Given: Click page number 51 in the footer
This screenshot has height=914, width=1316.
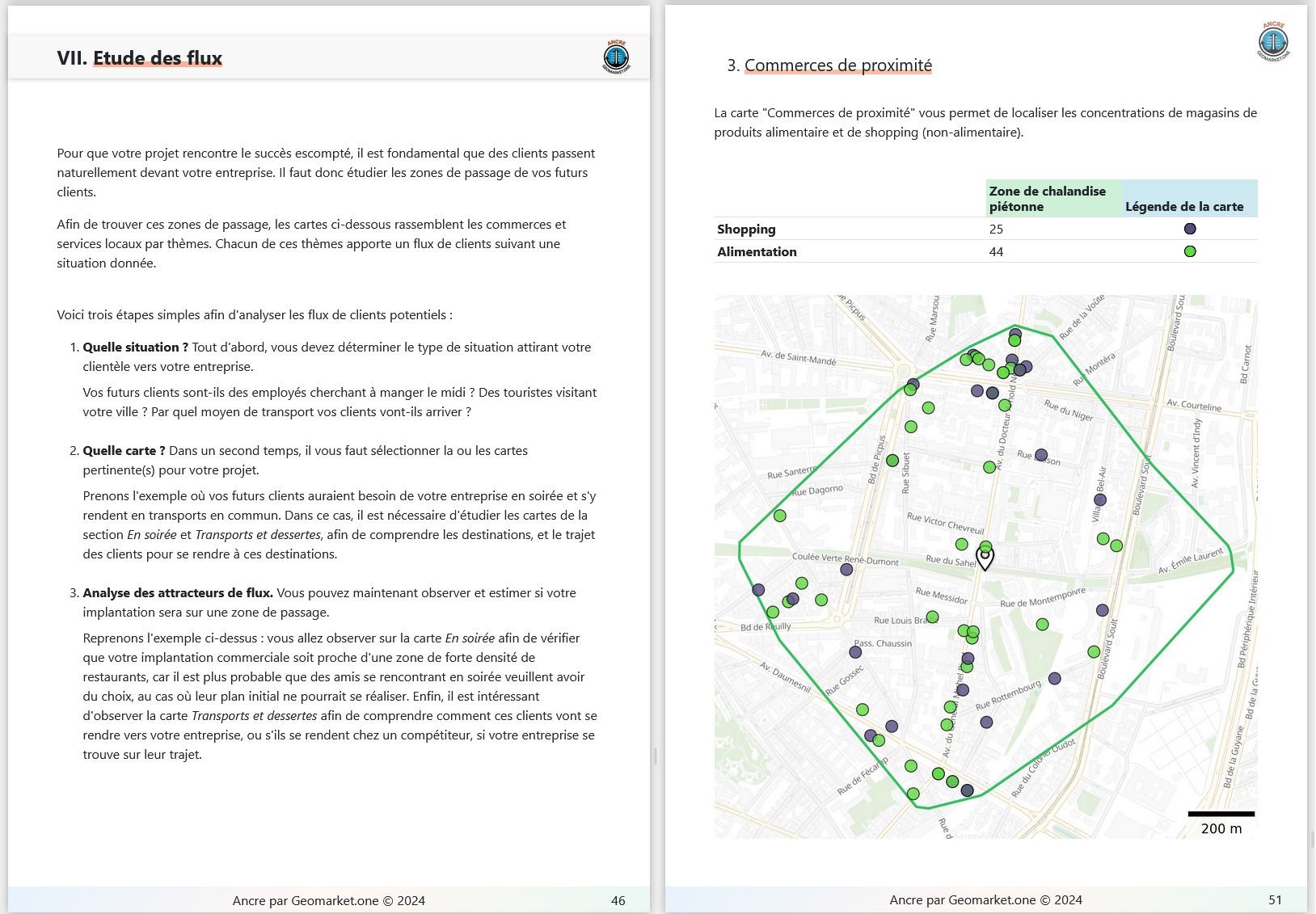Looking at the screenshot, I should (1276, 900).
